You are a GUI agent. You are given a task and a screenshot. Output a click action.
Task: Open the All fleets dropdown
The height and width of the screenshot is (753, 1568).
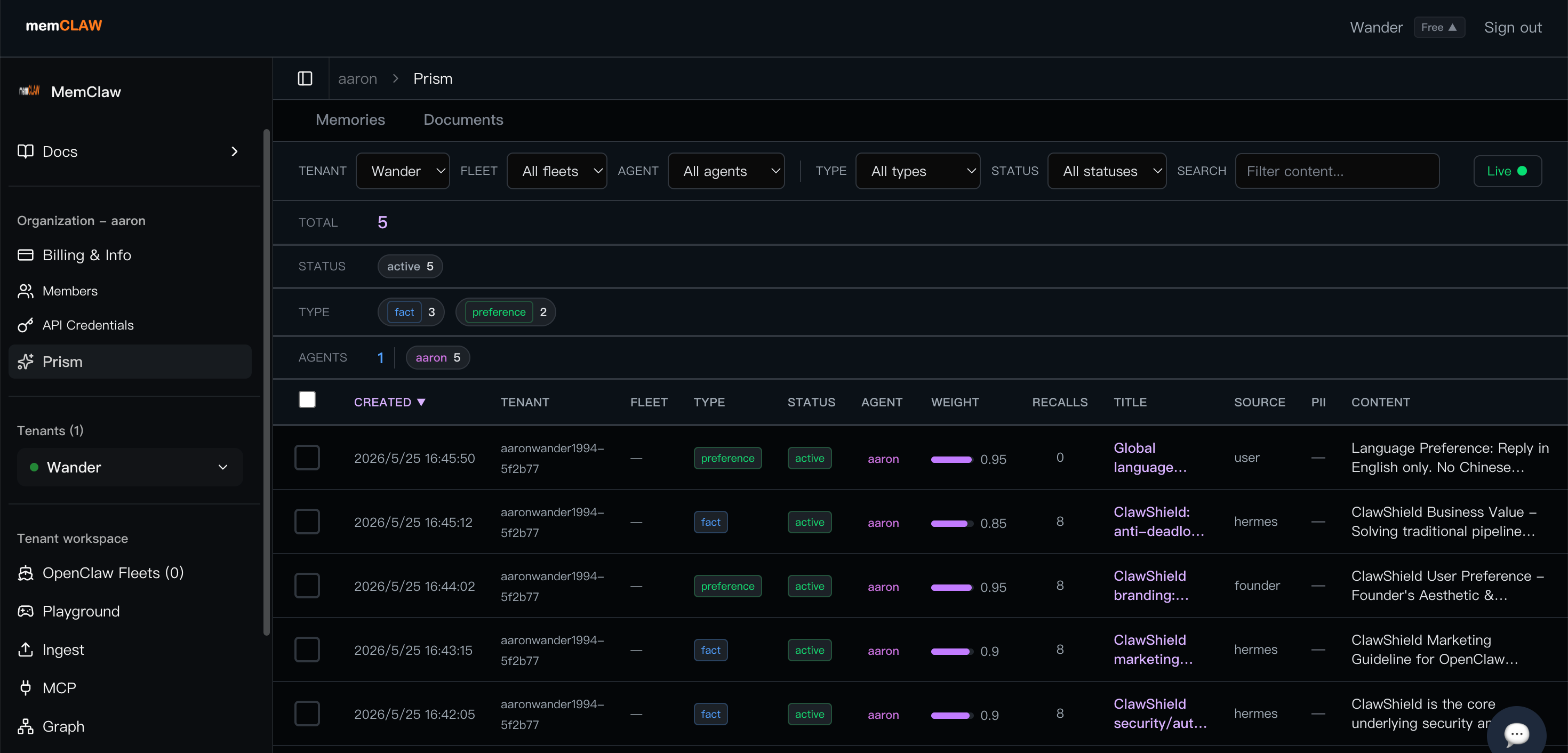[556, 171]
